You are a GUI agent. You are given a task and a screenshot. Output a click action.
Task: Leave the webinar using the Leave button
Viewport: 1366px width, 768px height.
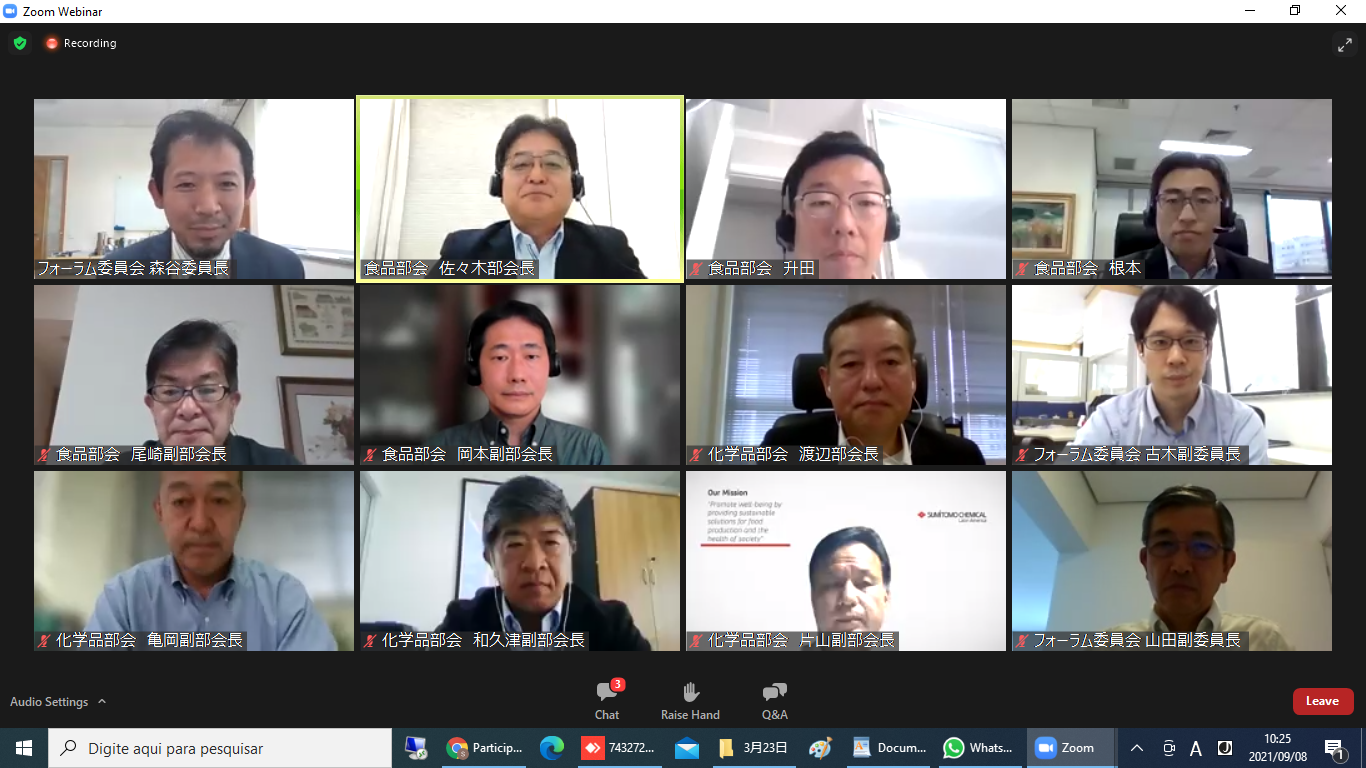coord(1322,701)
